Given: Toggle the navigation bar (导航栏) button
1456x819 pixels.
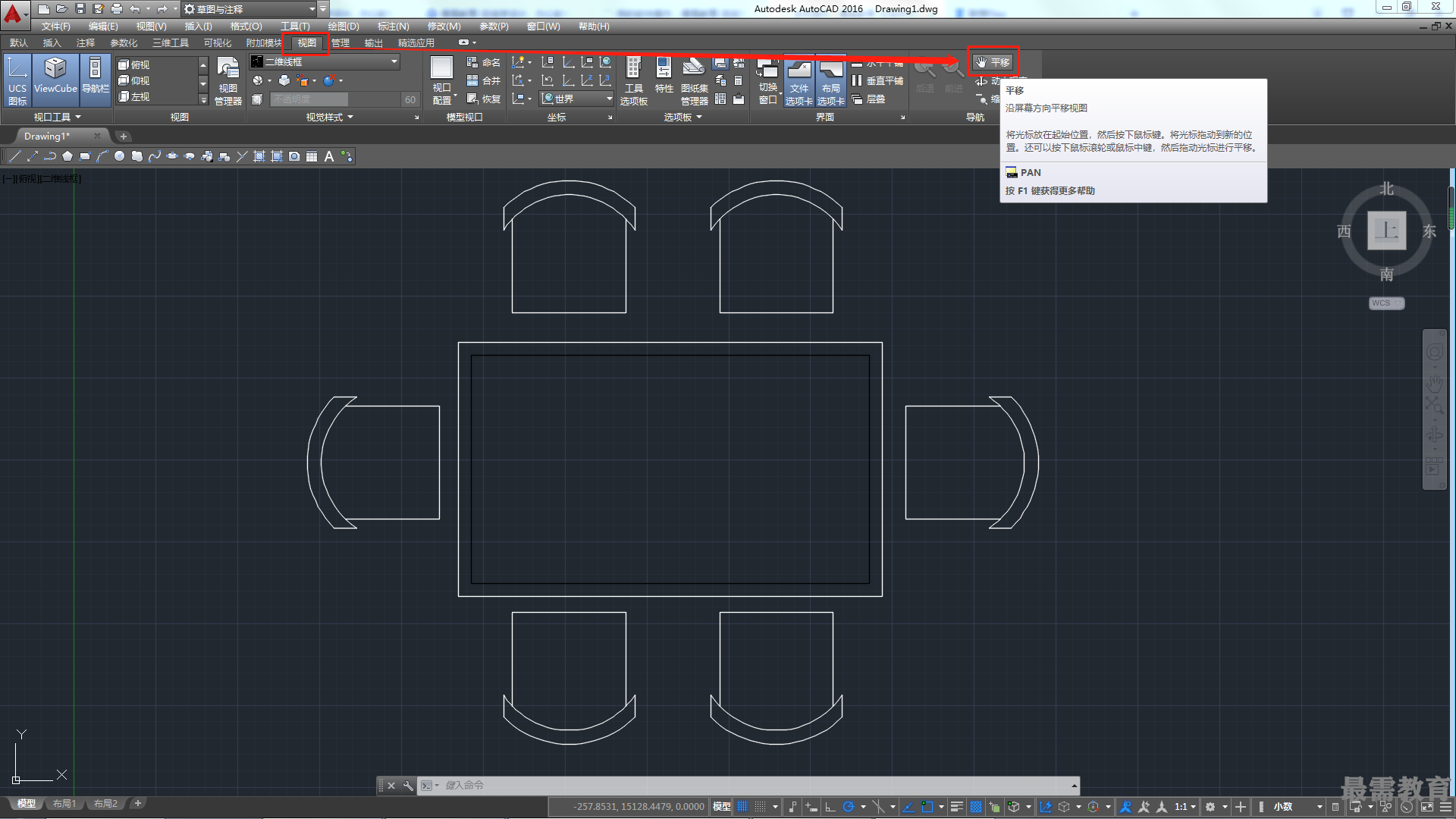Looking at the screenshot, I should tap(95, 80).
